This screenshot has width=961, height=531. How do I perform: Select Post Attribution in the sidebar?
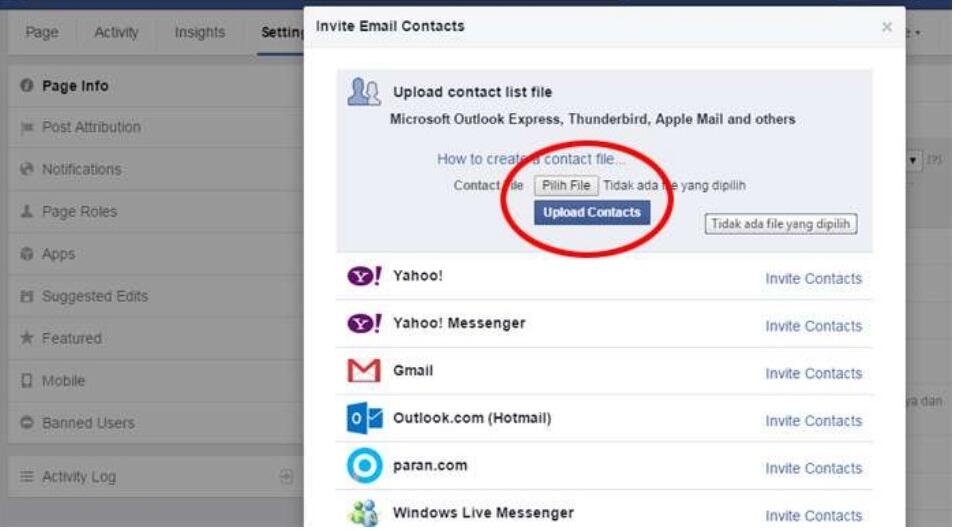pyautogui.click(x=156, y=128)
